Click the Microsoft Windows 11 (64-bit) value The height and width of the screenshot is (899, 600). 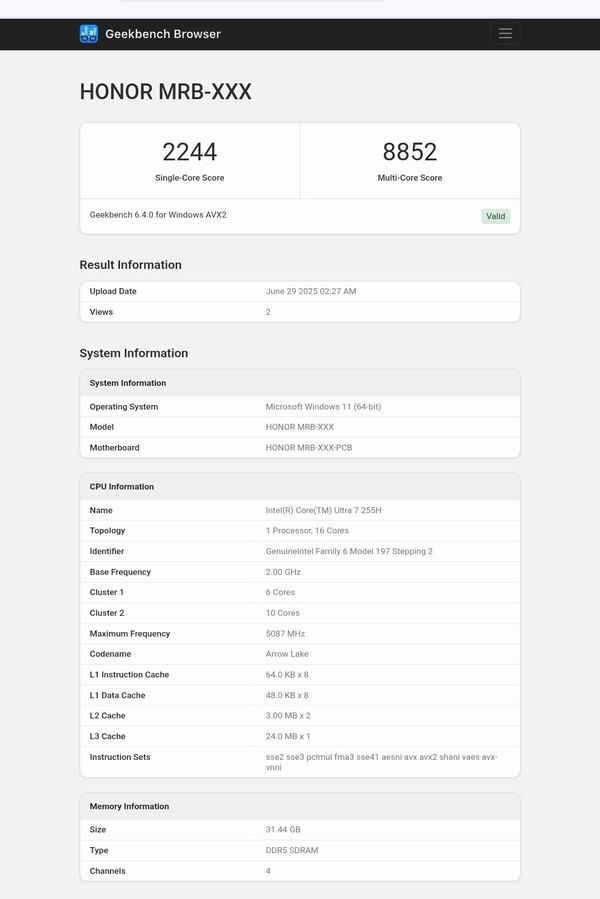point(325,407)
